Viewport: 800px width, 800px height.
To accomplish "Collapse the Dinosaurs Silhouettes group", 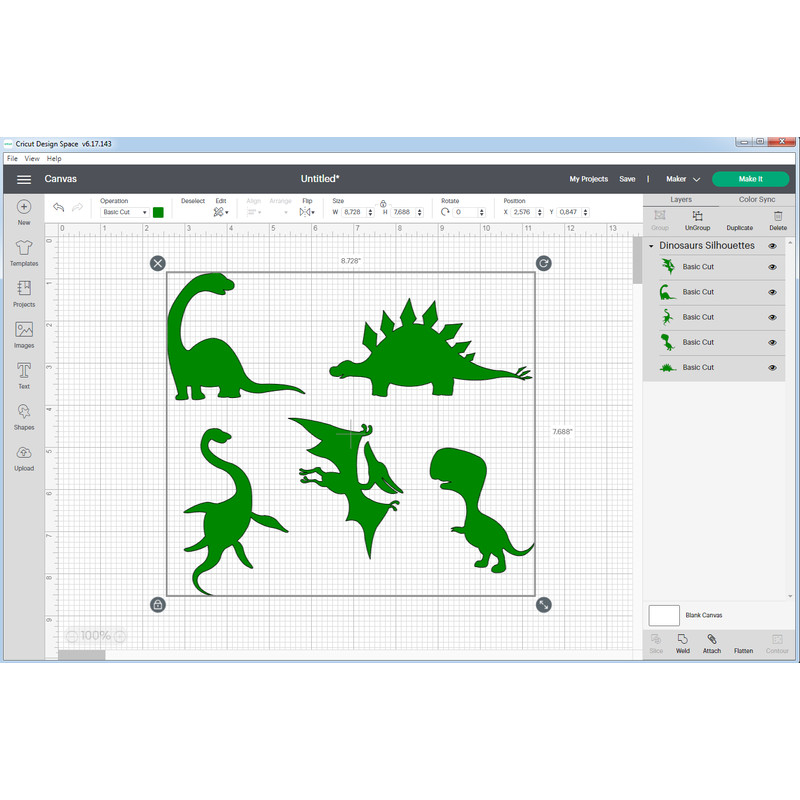I will 652,245.
